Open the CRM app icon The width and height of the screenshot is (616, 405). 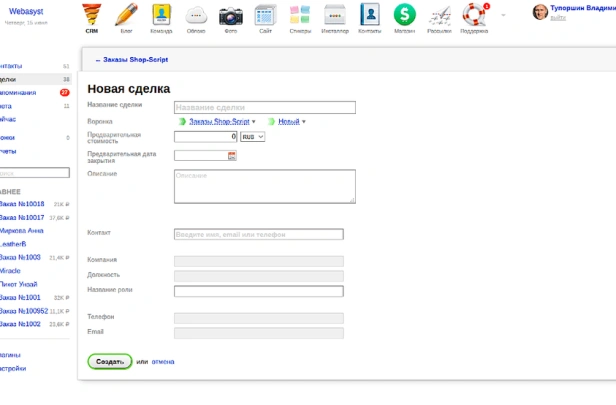pos(91,15)
